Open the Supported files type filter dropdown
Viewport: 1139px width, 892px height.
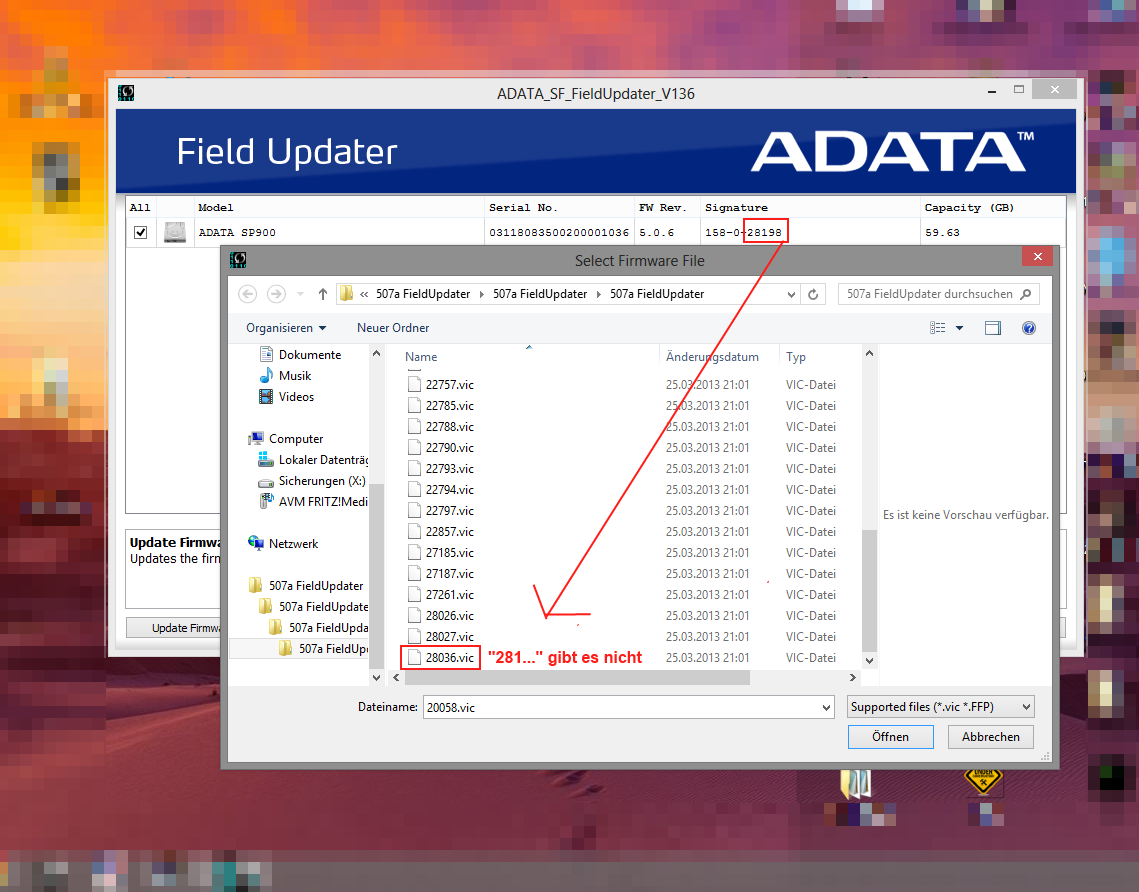[x=941, y=707]
